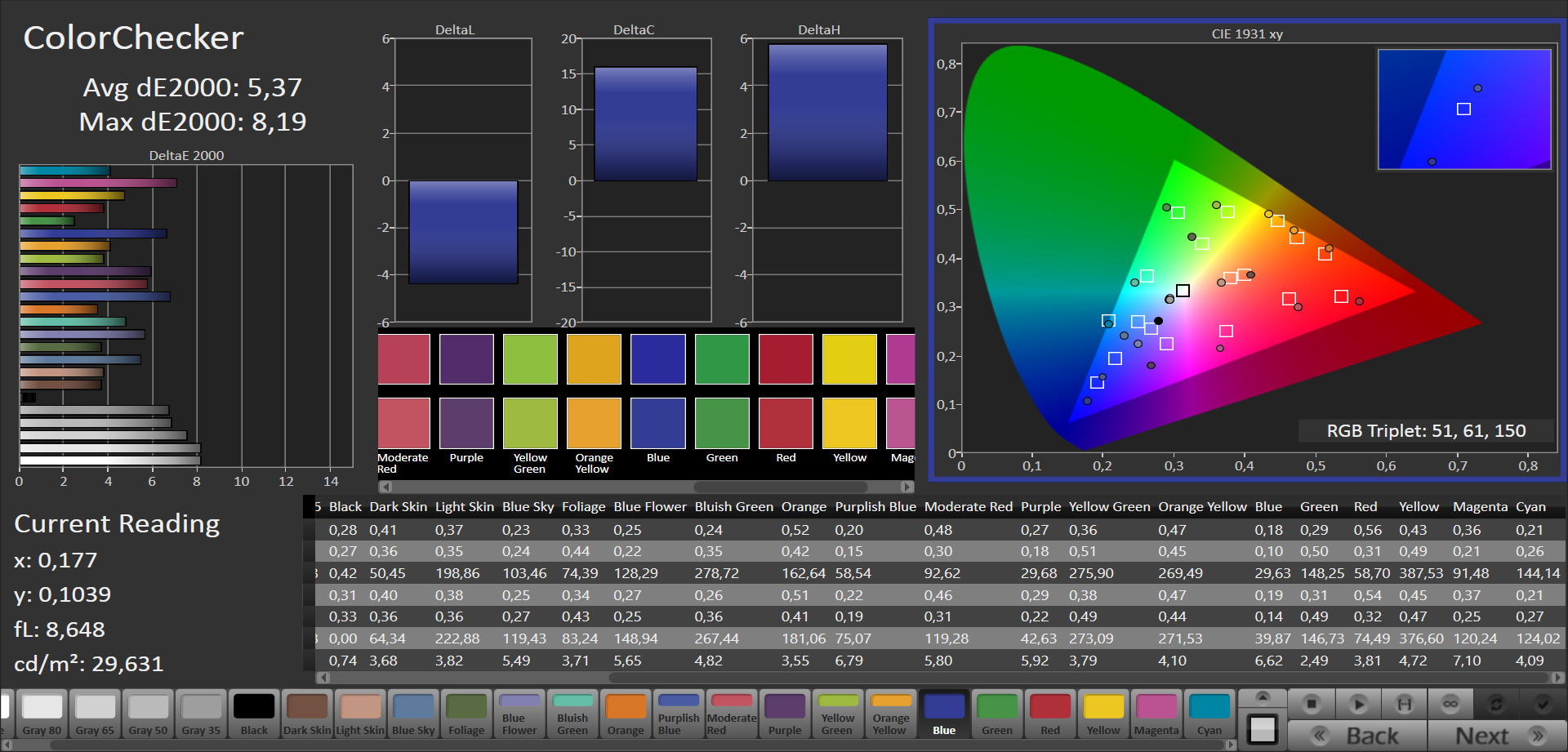
Task: Click the Blue swatch pair above the table
Action: tap(657, 391)
